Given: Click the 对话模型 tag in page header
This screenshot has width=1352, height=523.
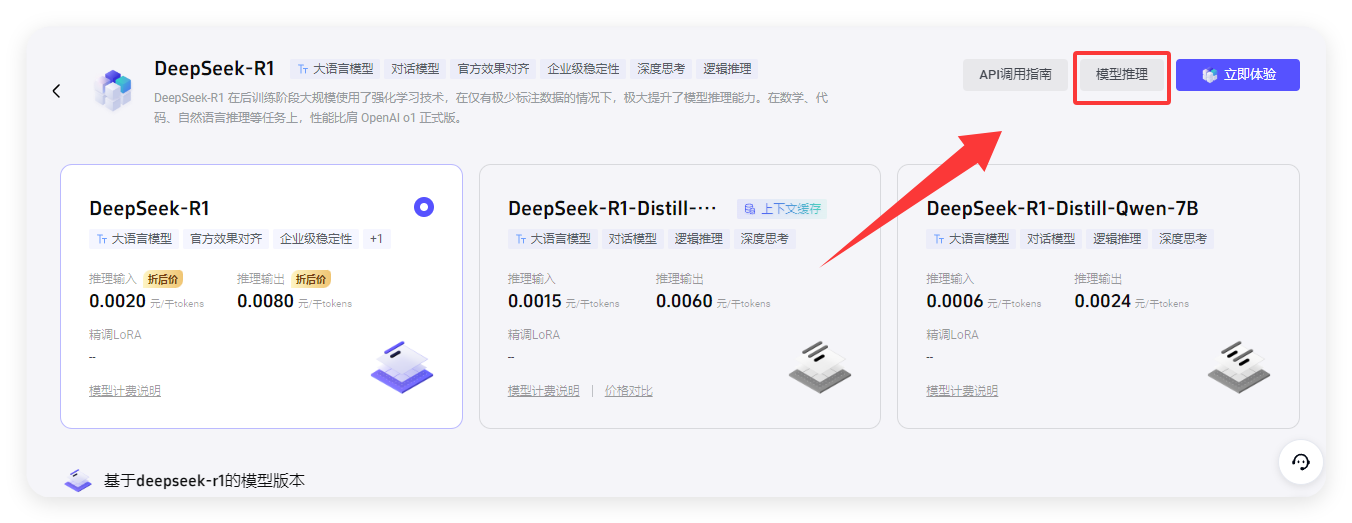Looking at the screenshot, I should tap(415, 69).
